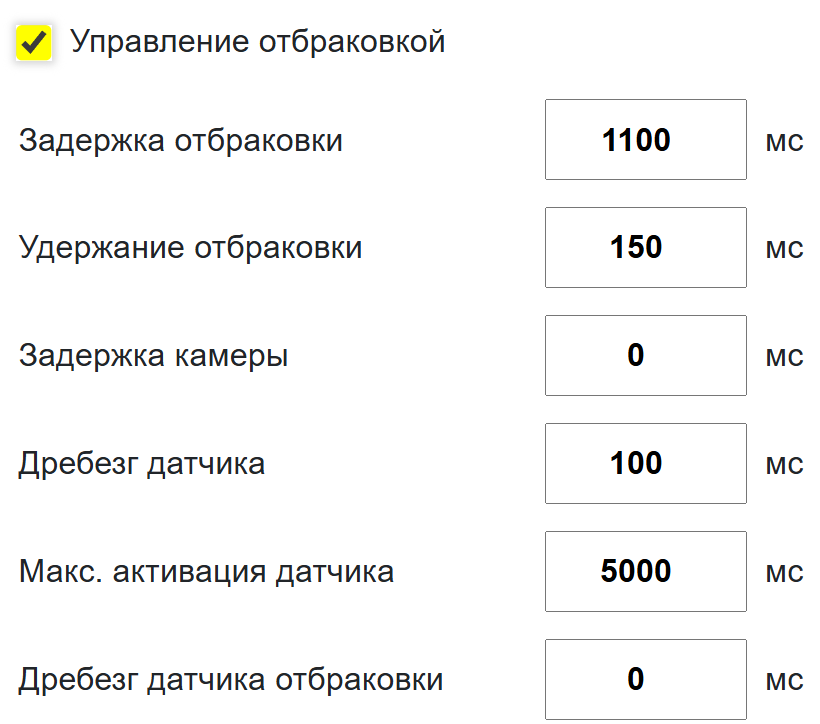Click the Задержка отбраковки label

pyautogui.click(x=181, y=141)
